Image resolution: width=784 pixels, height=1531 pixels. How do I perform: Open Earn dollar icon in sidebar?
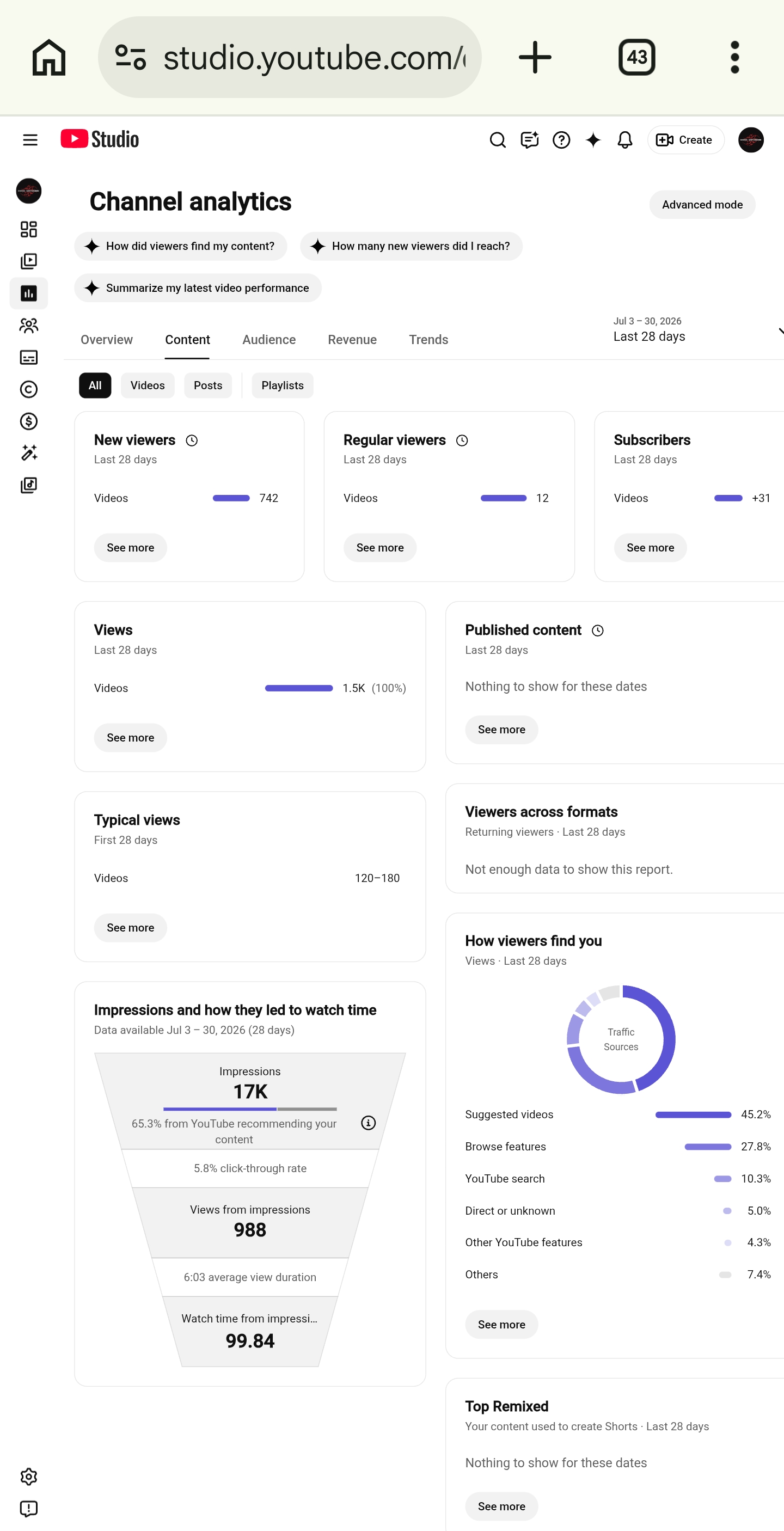28,421
